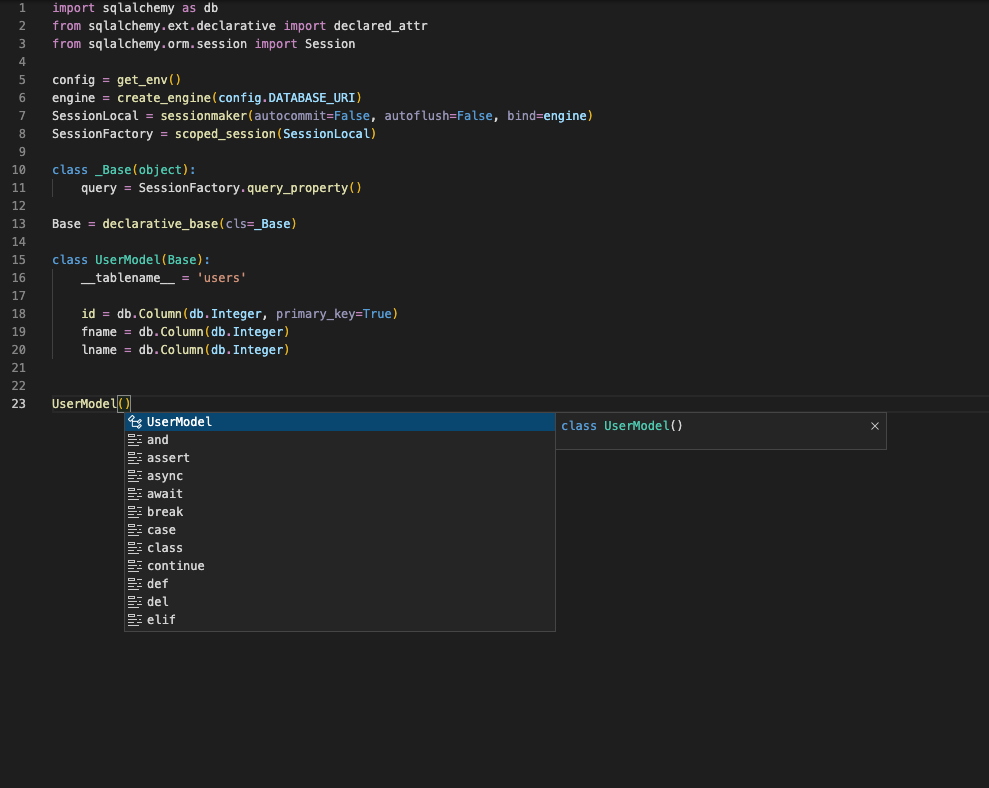Click the keyword icon beside 'case'
Screen dimensions: 989x788
135,530
